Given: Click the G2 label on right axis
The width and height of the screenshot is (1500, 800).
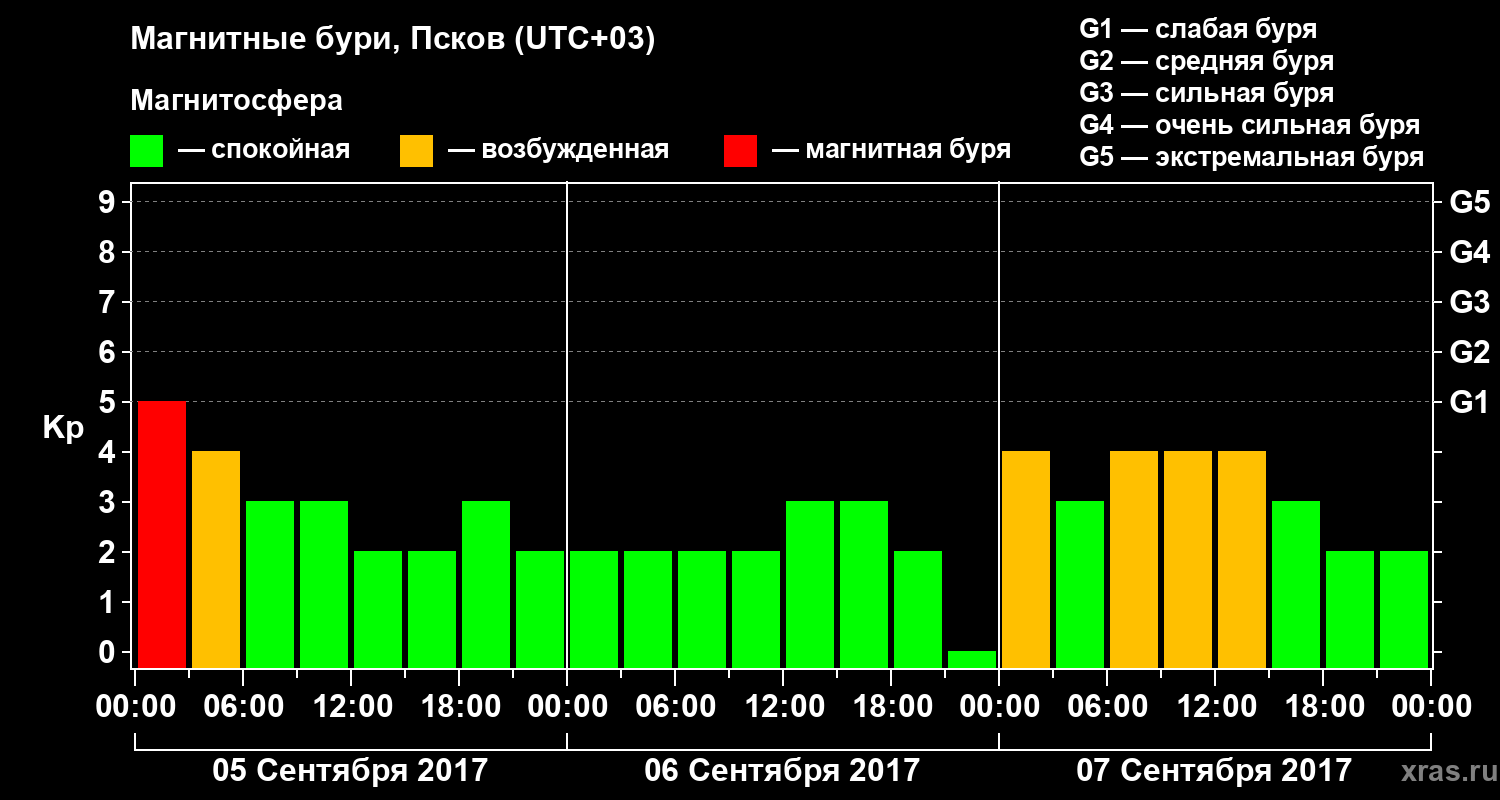Looking at the screenshot, I should click(1470, 352).
